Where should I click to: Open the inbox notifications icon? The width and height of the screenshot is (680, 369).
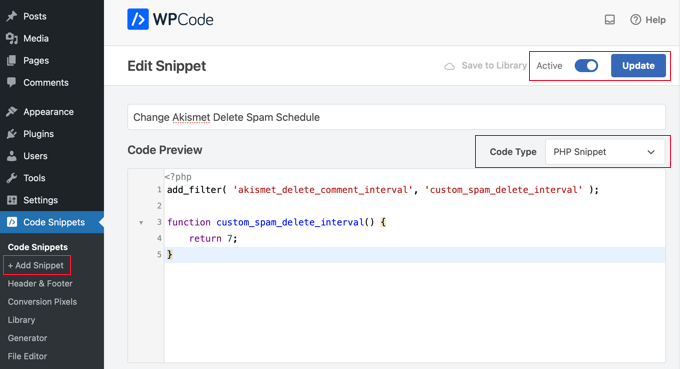[x=610, y=20]
